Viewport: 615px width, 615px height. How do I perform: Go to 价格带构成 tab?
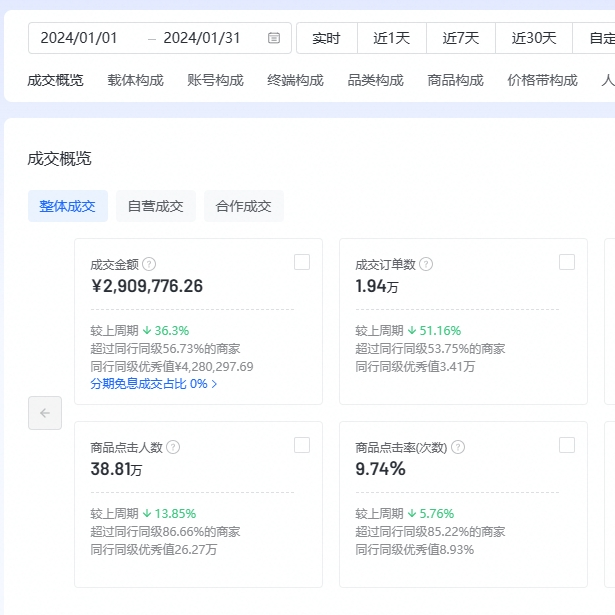tap(542, 80)
